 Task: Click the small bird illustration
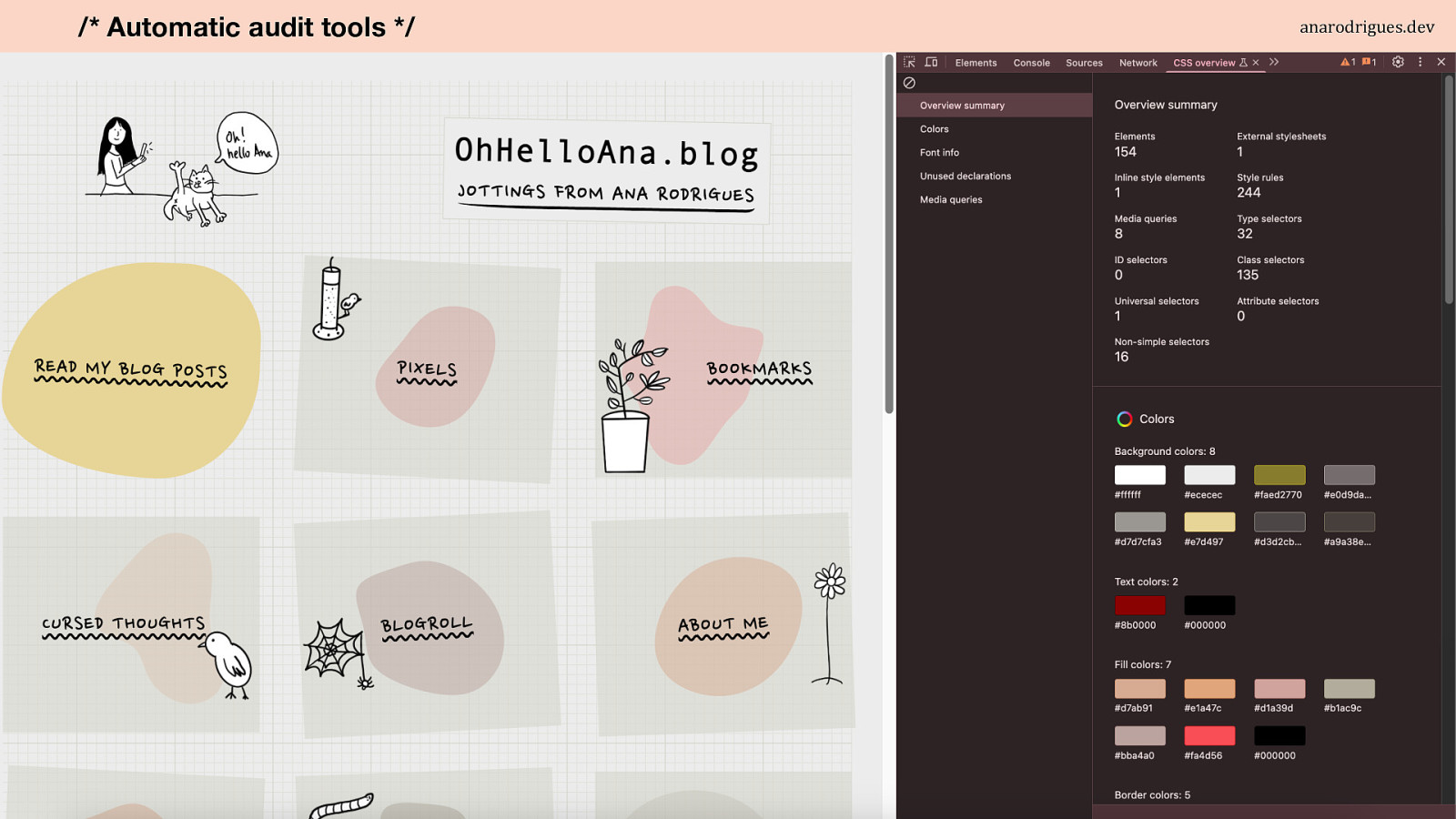pos(227,665)
